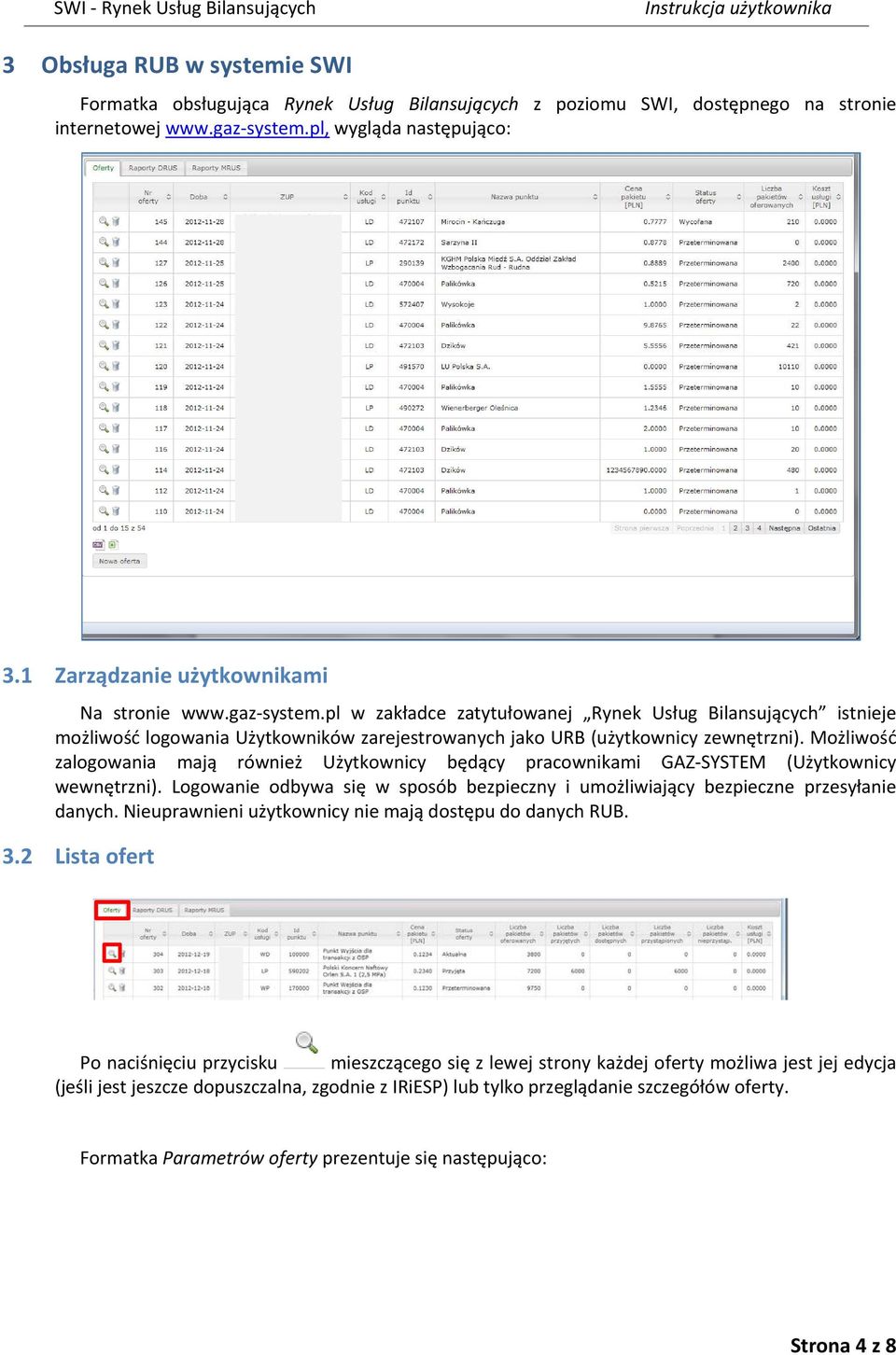Image resolution: width=896 pixels, height=1355 pixels.
Task: Delete offer 121 via trash icon
Action: (116, 345)
